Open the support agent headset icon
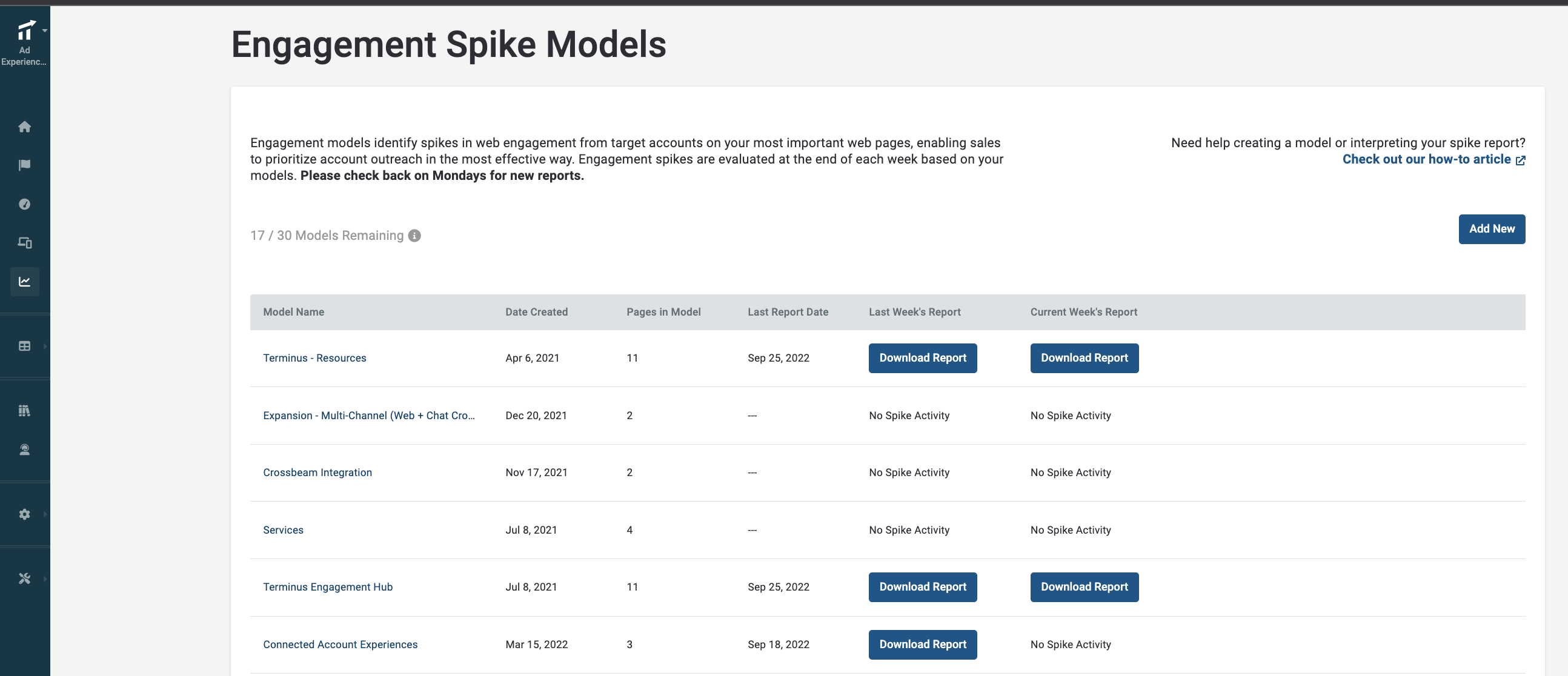Screen dimensions: 1568x676 coord(24,449)
